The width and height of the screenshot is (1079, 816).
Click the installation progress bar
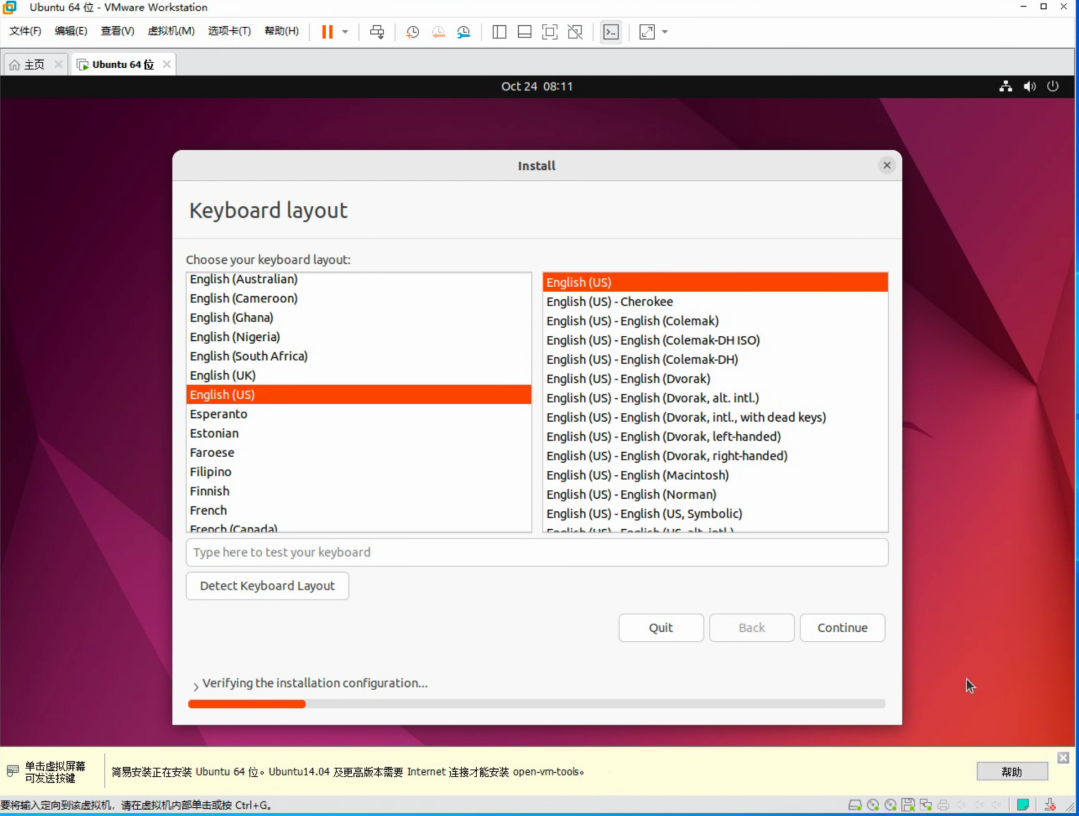(x=537, y=704)
